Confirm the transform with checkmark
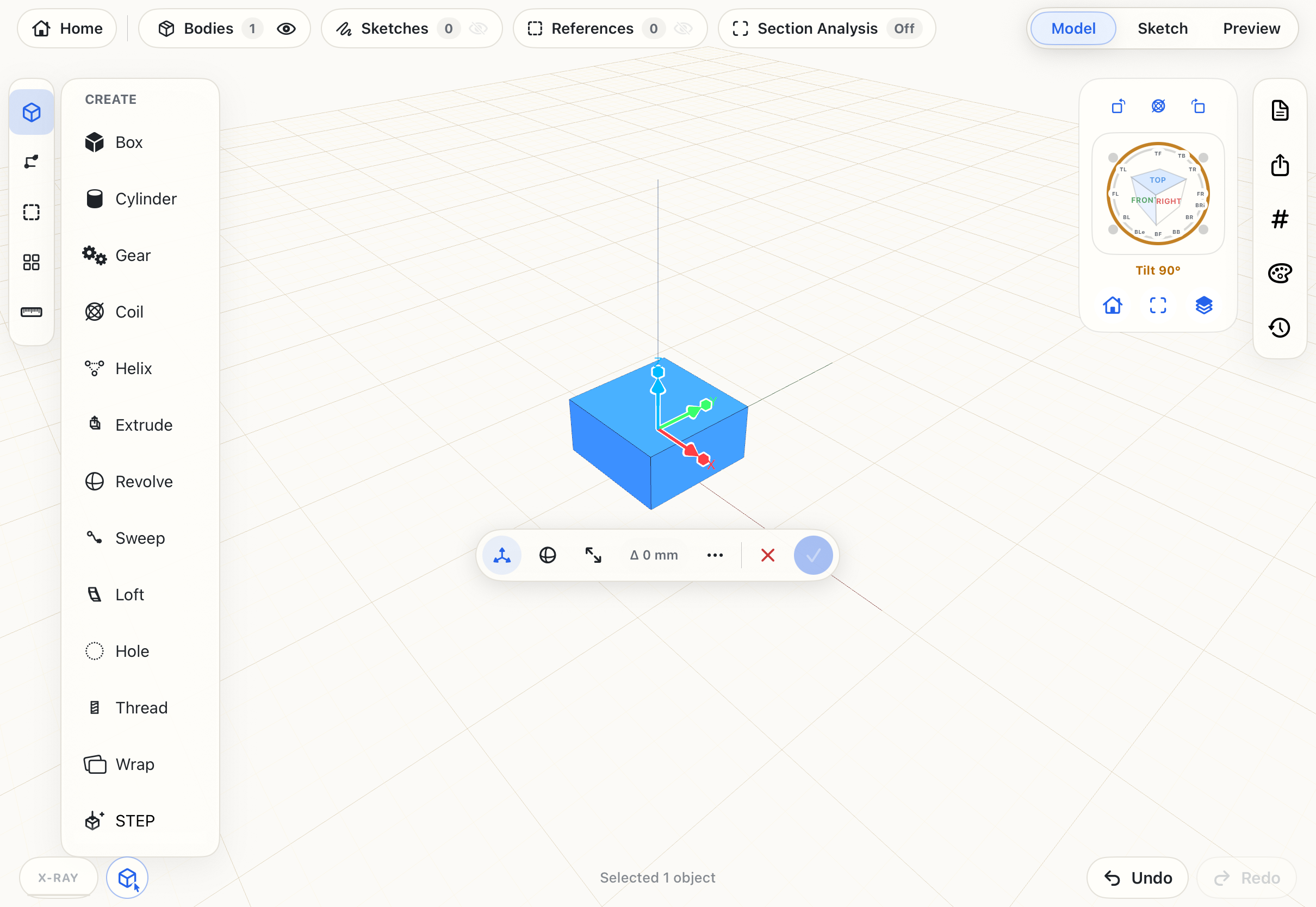Image resolution: width=1316 pixels, height=907 pixels. pyautogui.click(x=813, y=555)
